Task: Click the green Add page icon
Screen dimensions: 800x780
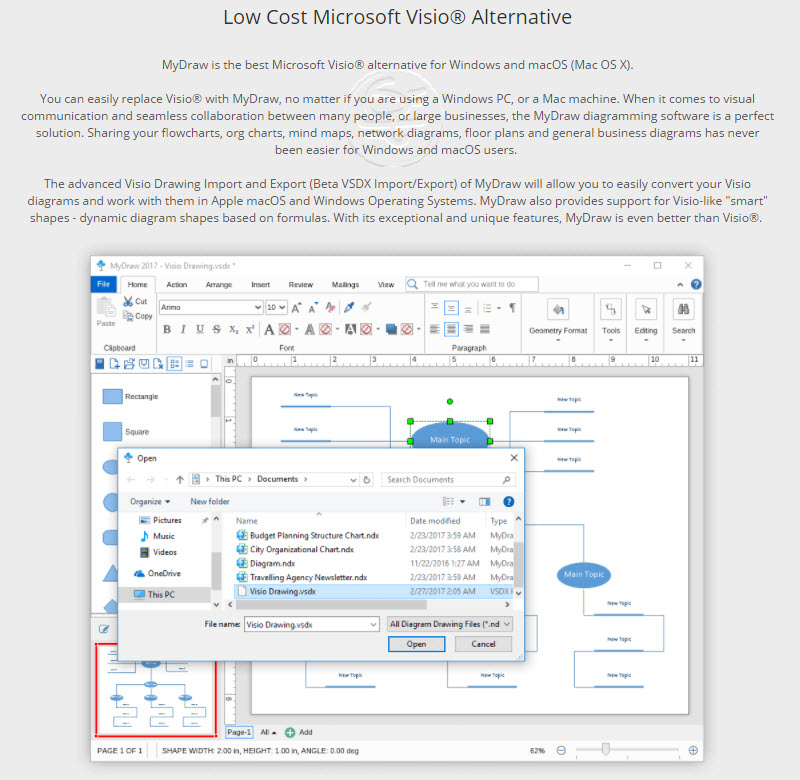Action: point(290,733)
